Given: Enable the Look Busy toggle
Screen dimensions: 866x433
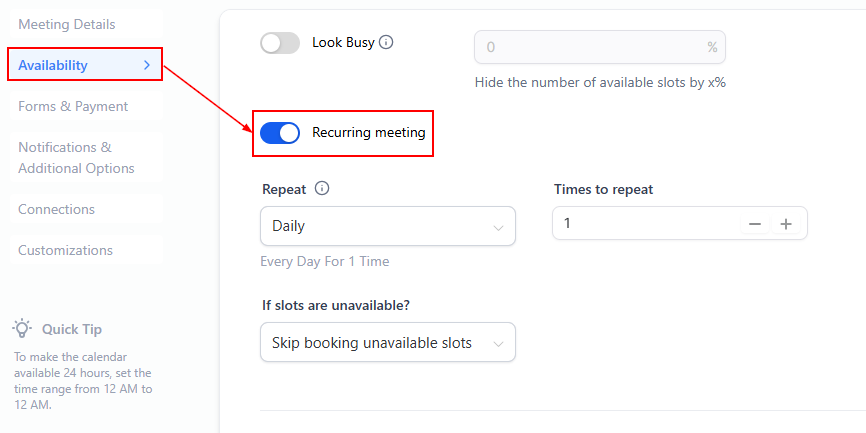Looking at the screenshot, I should click(280, 43).
